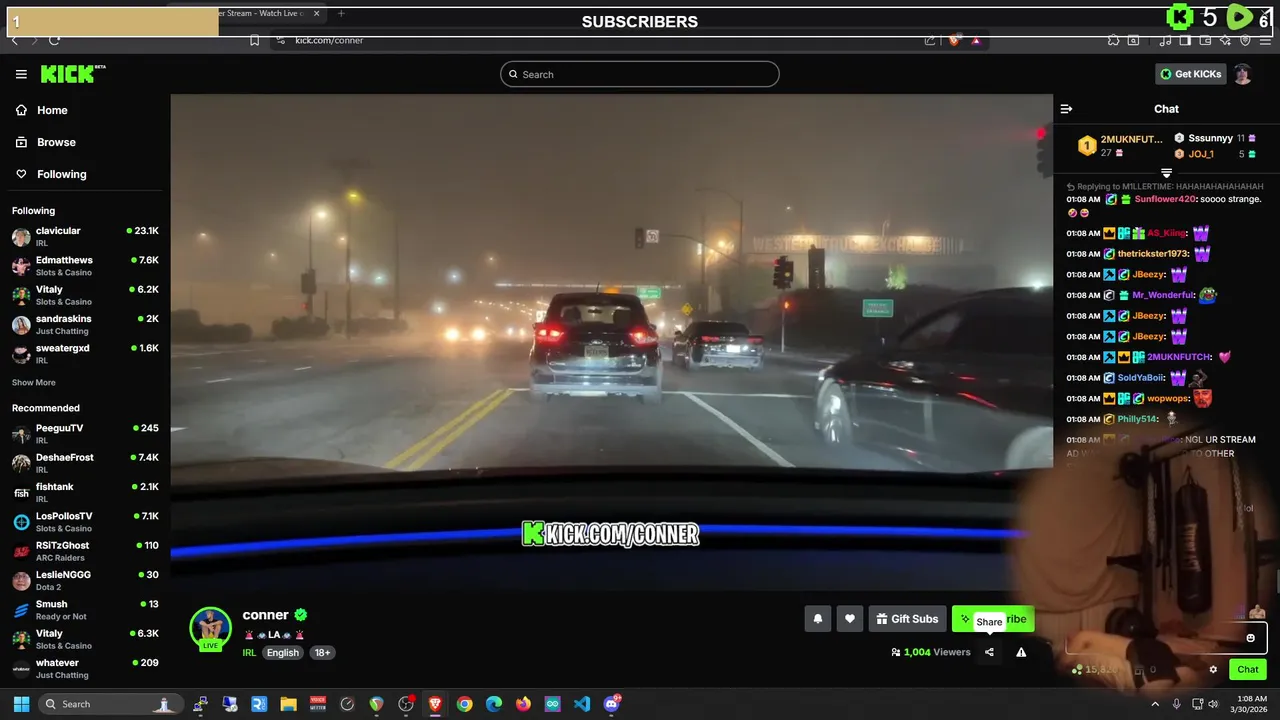This screenshot has height=720, width=1280.
Task: Click the Kick search field
Action: (x=640, y=74)
